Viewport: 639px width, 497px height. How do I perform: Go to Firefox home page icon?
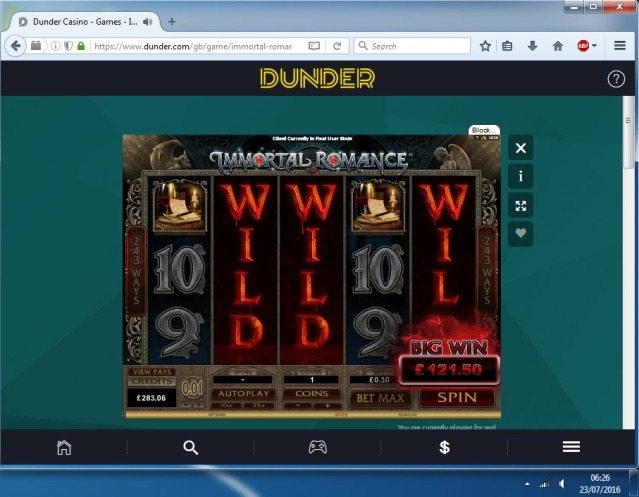557,46
